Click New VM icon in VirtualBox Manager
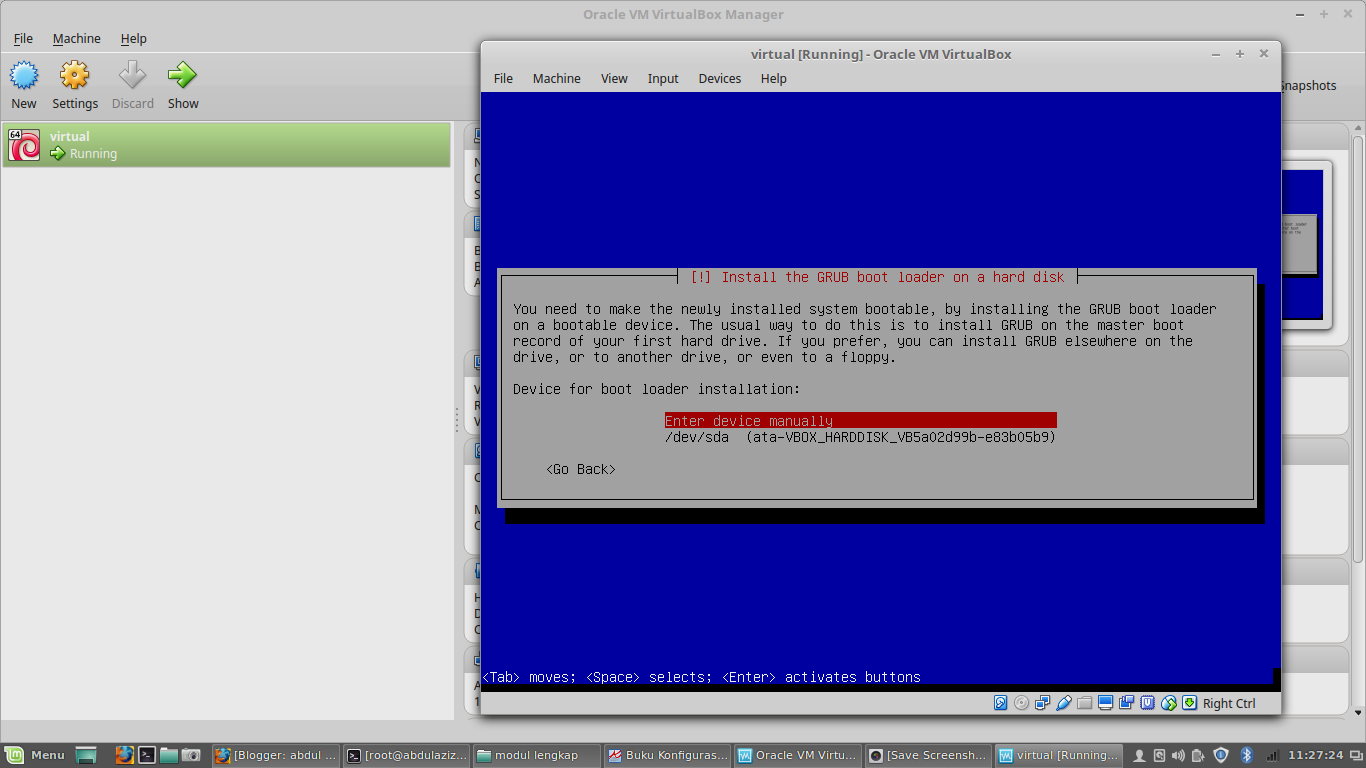 (x=24, y=75)
